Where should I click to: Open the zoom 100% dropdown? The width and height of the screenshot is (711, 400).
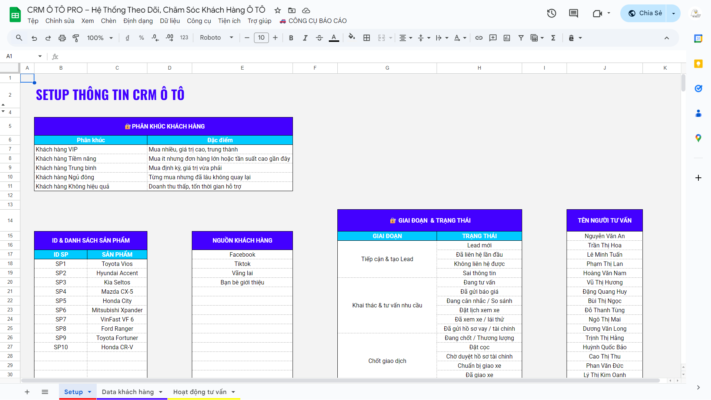tap(99, 37)
